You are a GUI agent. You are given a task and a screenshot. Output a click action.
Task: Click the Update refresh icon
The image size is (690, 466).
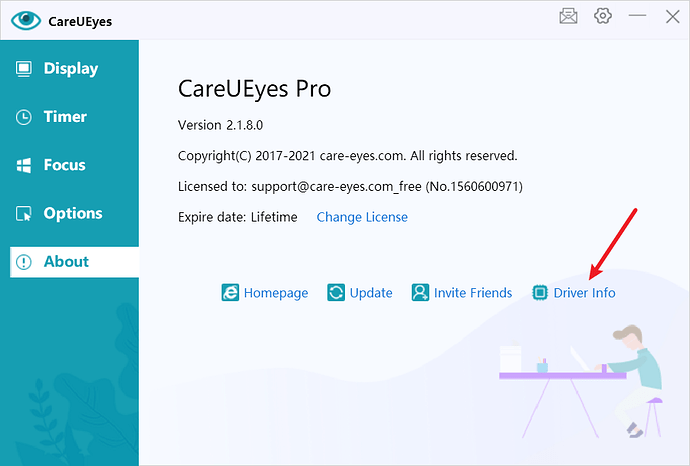coord(336,293)
